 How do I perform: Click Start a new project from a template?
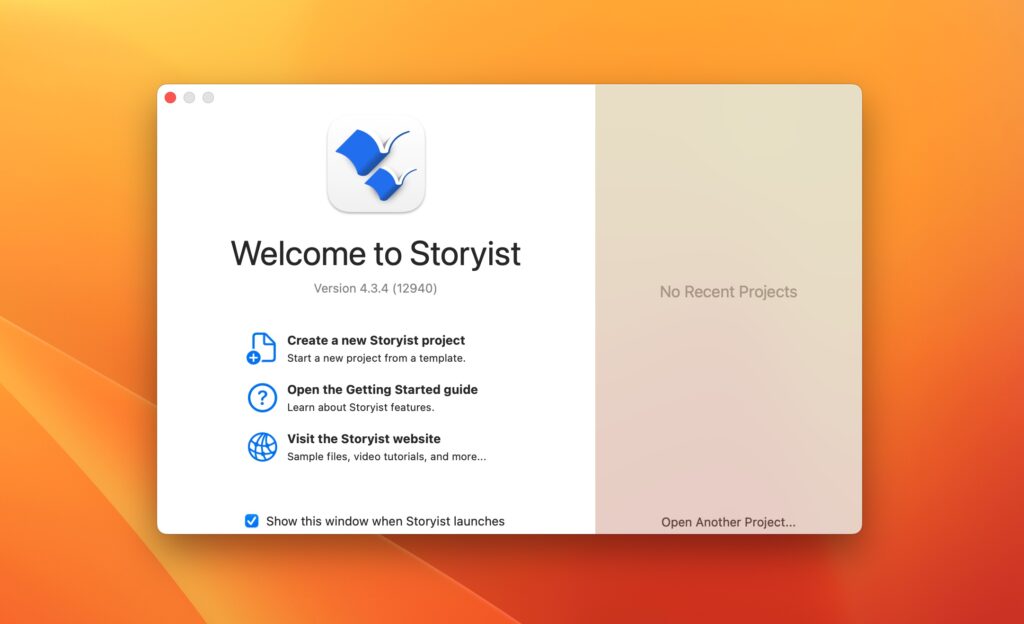click(376, 357)
